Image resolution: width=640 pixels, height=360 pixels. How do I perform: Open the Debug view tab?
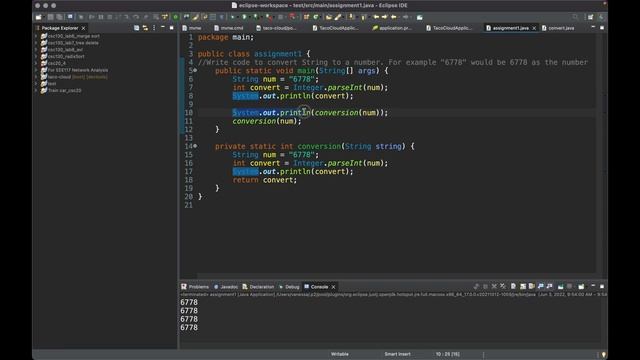click(289, 287)
